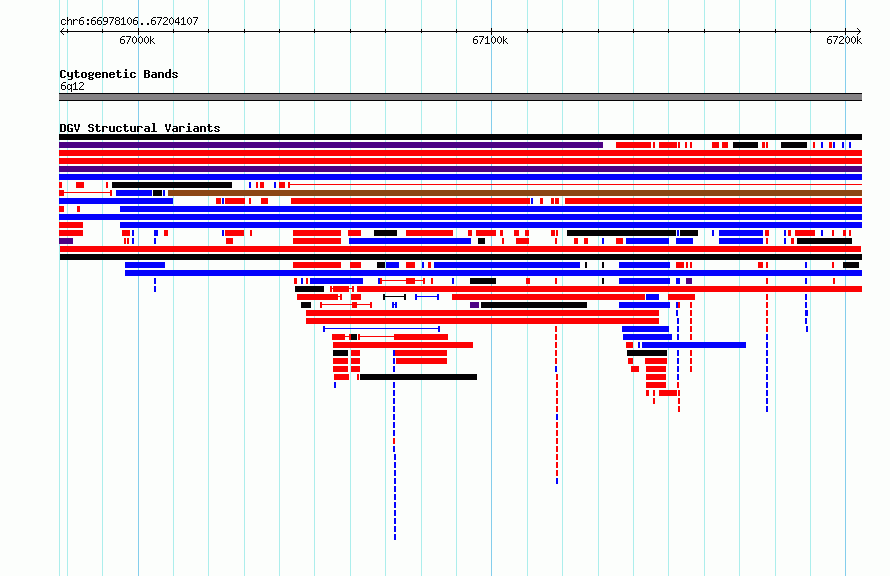
Task: Select the long brown structural variant bar
Action: 515,193
